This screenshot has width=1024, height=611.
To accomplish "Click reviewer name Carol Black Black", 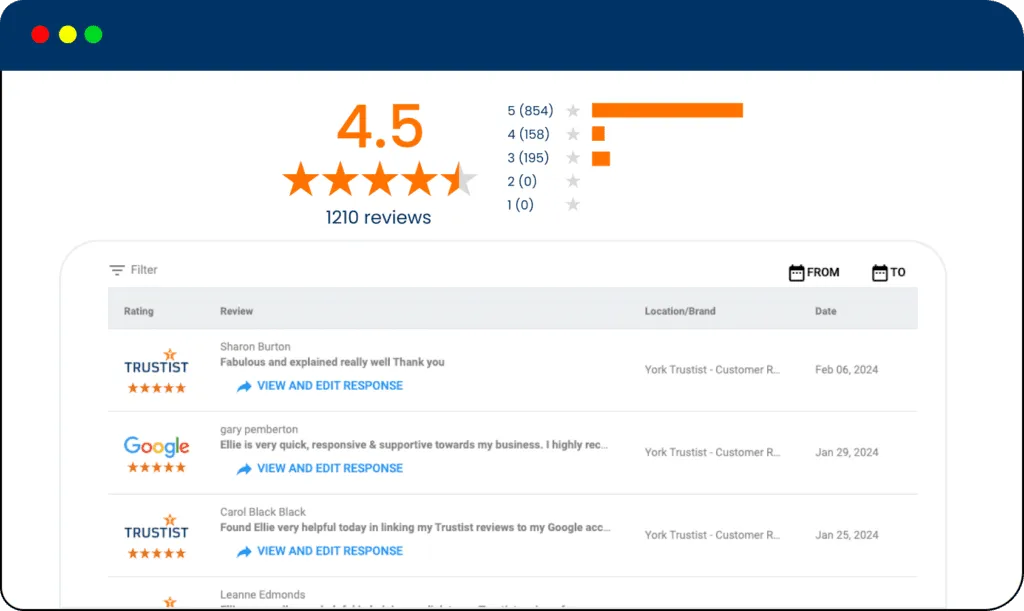I will pyautogui.click(x=263, y=512).
